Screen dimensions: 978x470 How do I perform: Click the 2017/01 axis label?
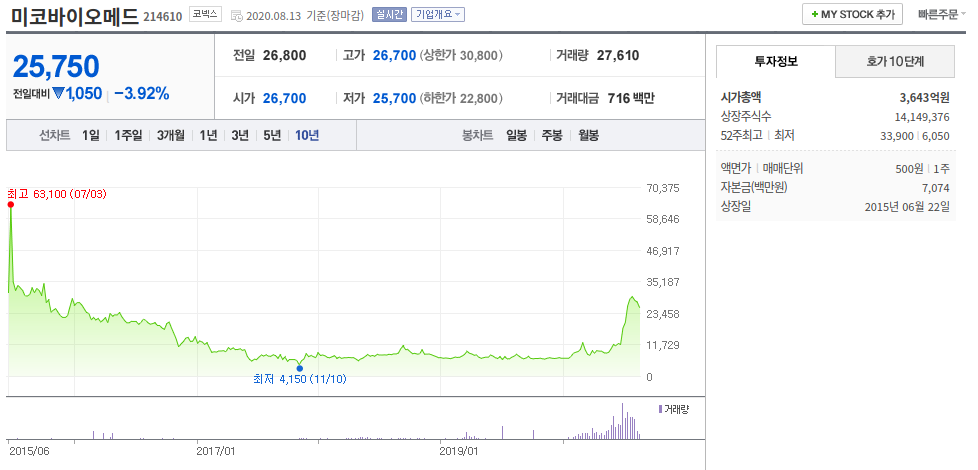(216, 450)
